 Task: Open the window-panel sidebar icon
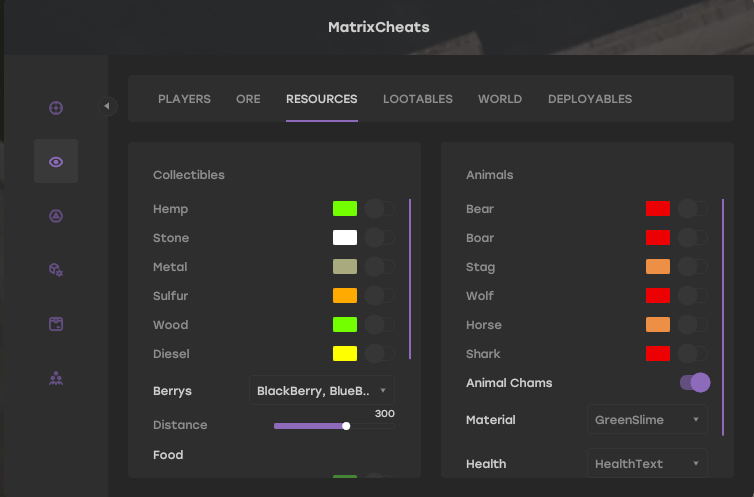point(56,324)
